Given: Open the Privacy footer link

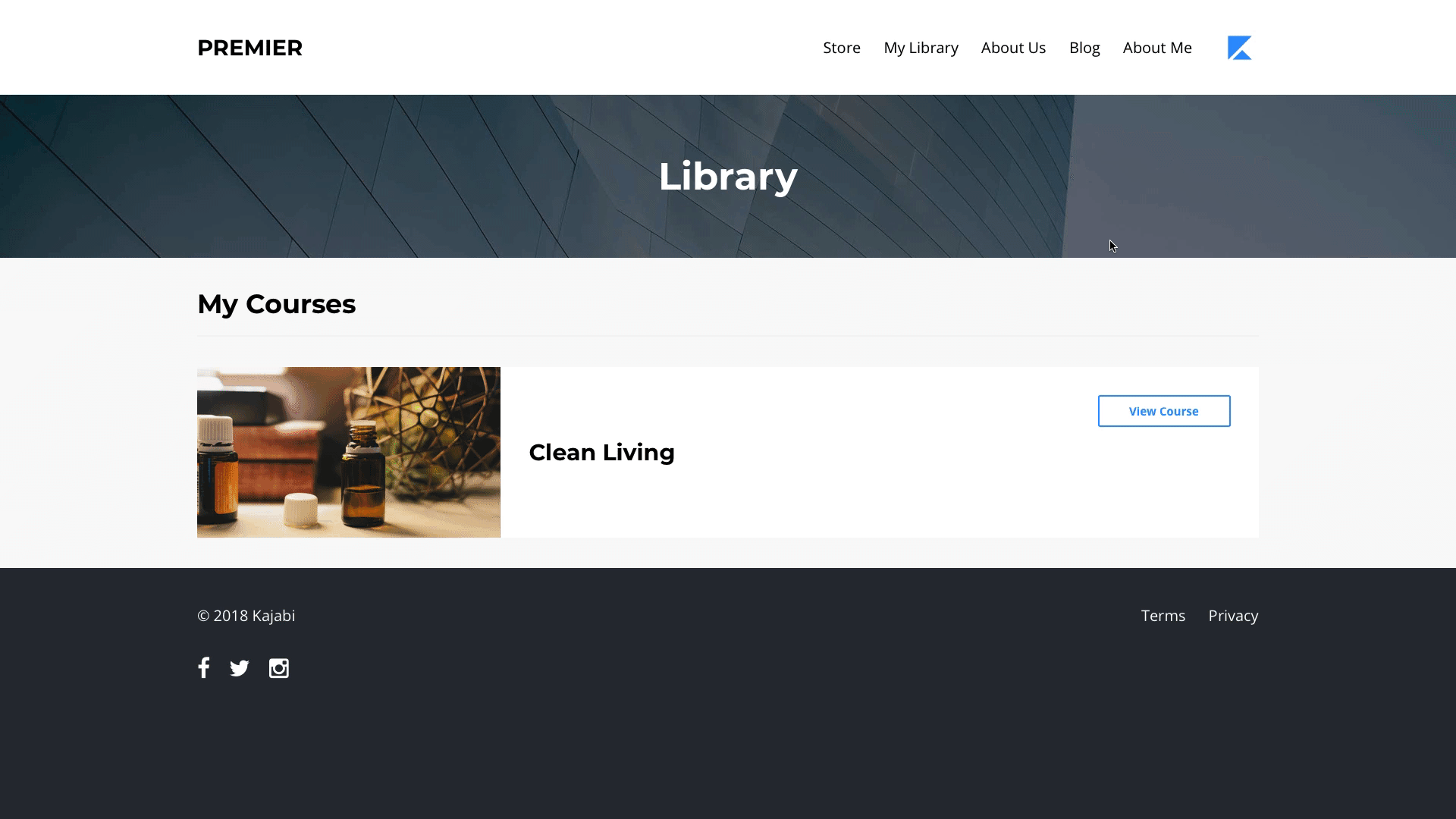Looking at the screenshot, I should pos(1232,616).
